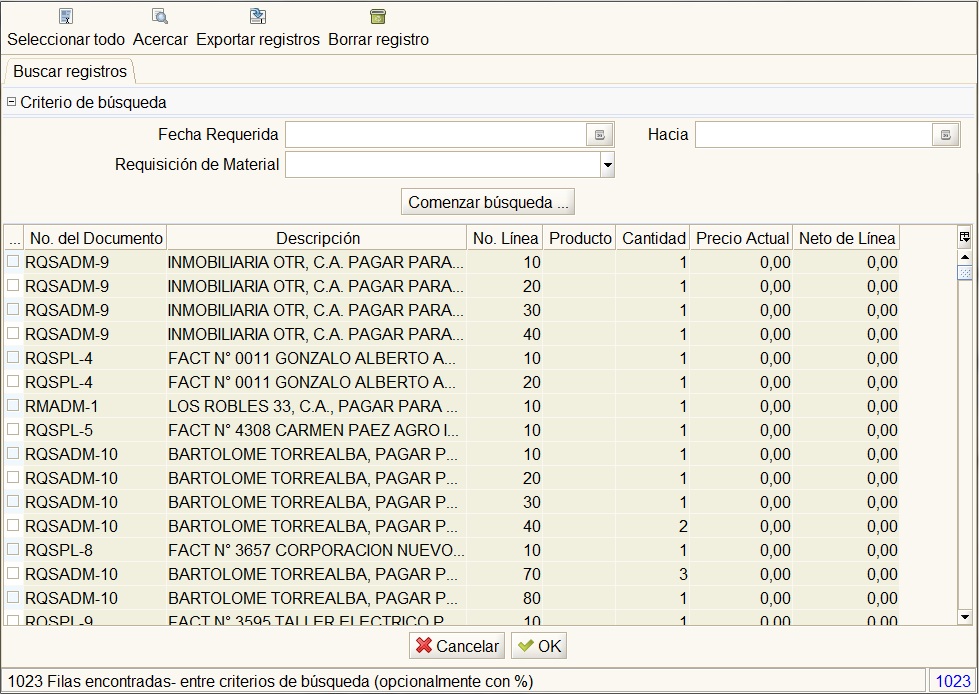Click quantity 2 in RQSADM-10 line 40
Viewport: 979px width, 694px height.
pyautogui.click(x=653, y=526)
